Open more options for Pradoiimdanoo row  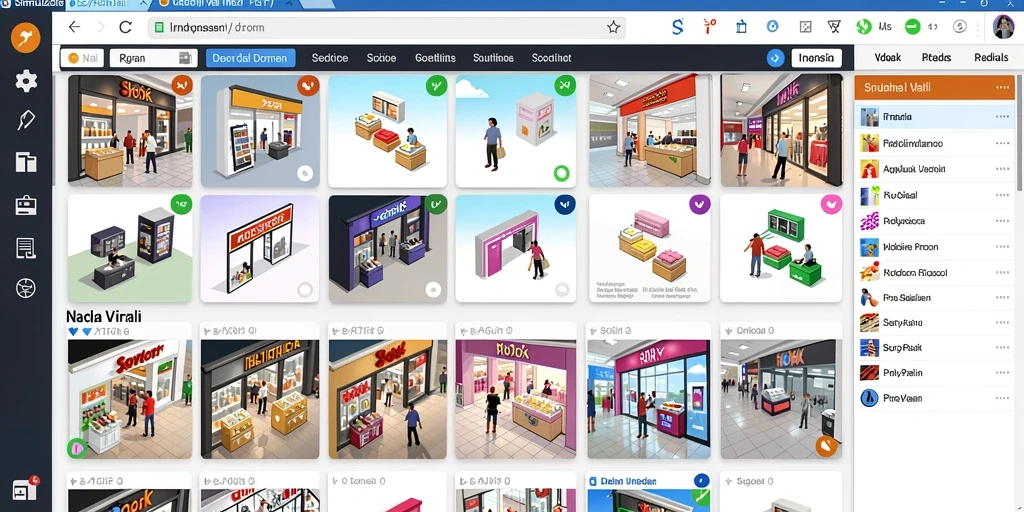coord(1002,143)
